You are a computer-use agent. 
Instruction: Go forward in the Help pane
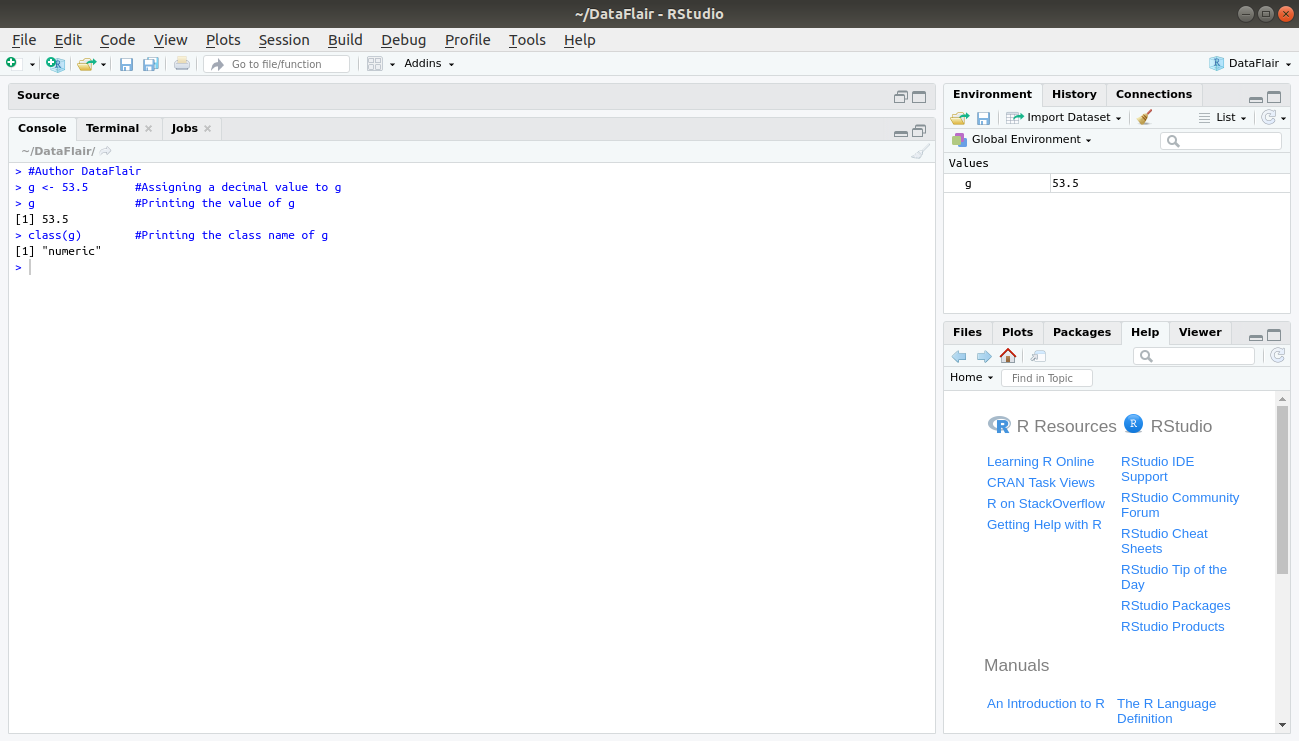(x=984, y=356)
